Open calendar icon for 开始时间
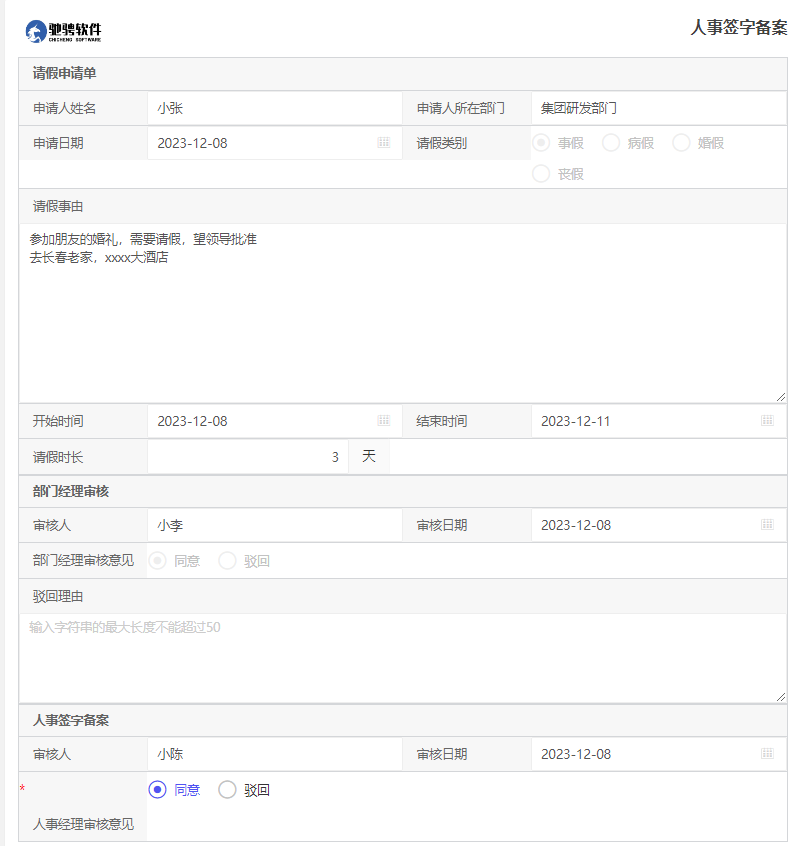The width and height of the screenshot is (798, 846). (x=383, y=421)
